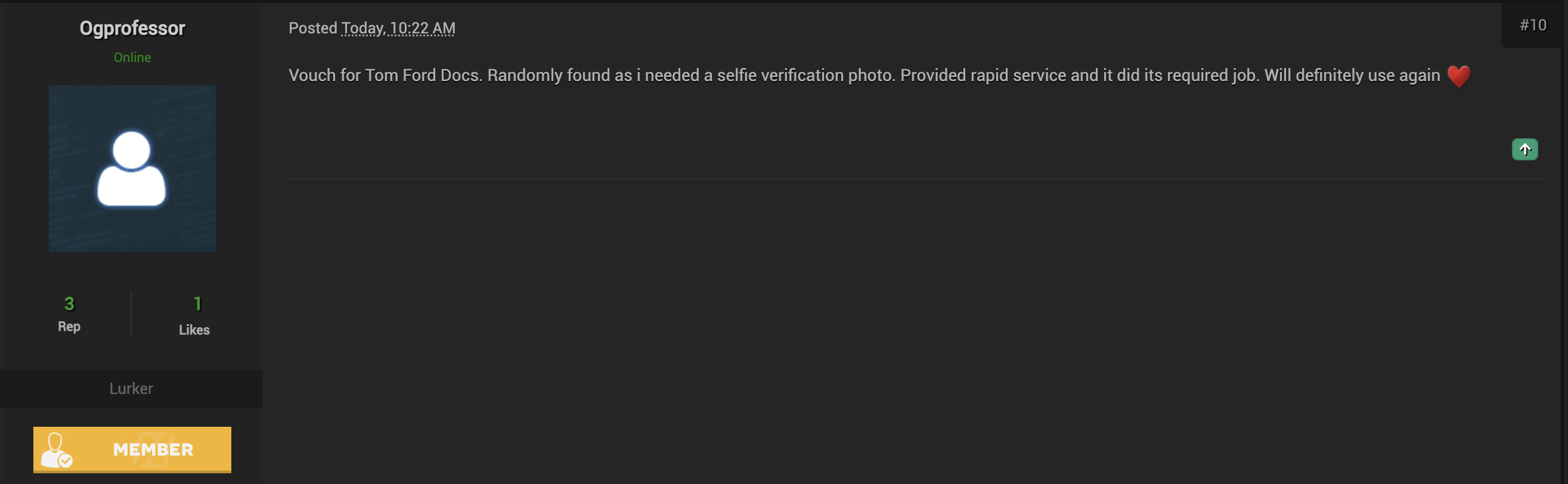Select the member badge person icon

click(55, 449)
